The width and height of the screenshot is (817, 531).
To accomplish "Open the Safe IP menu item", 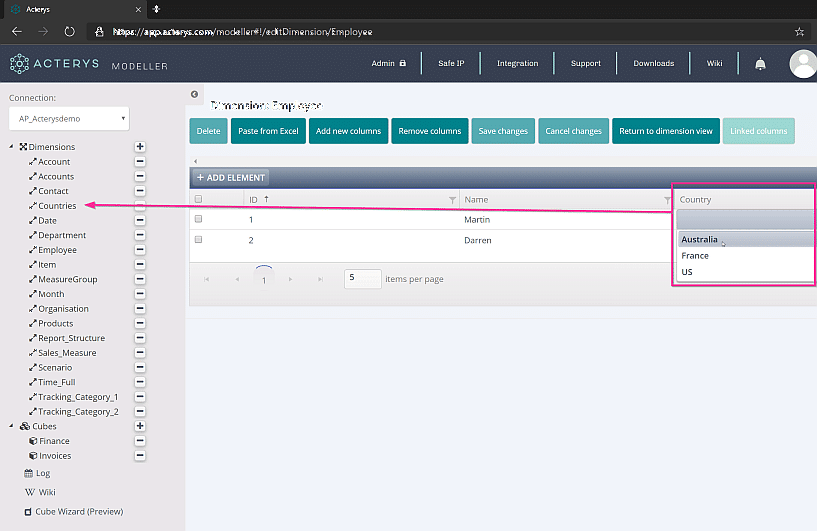I will click(451, 63).
